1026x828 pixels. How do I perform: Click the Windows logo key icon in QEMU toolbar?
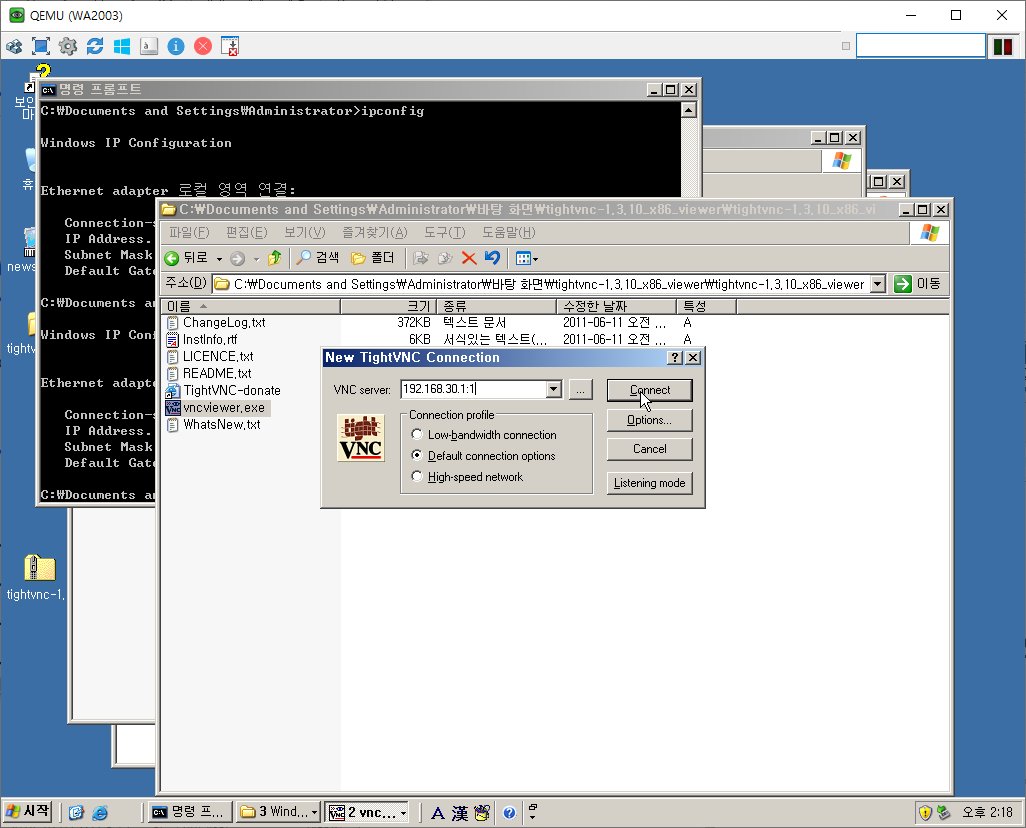click(x=122, y=46)
